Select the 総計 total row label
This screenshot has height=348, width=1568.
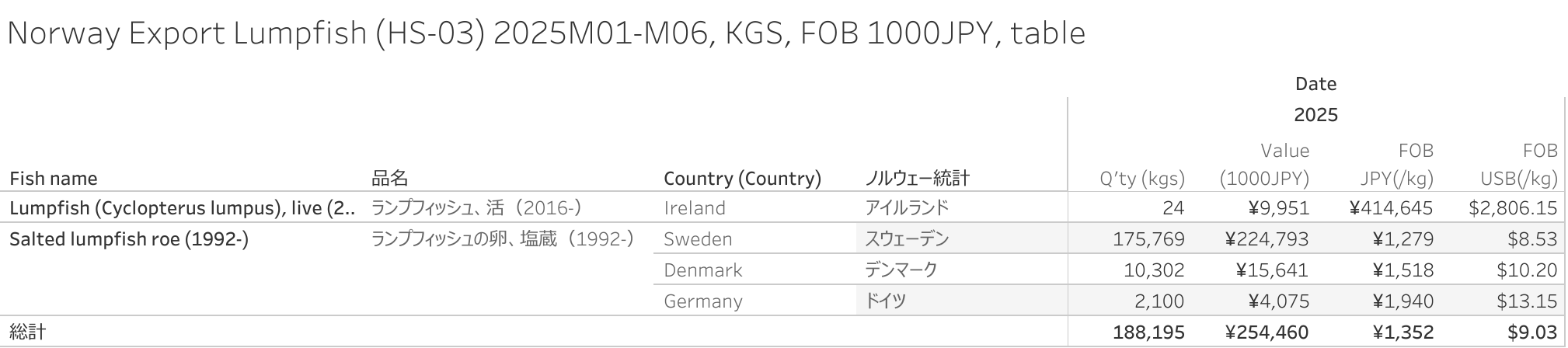[28, 332]
